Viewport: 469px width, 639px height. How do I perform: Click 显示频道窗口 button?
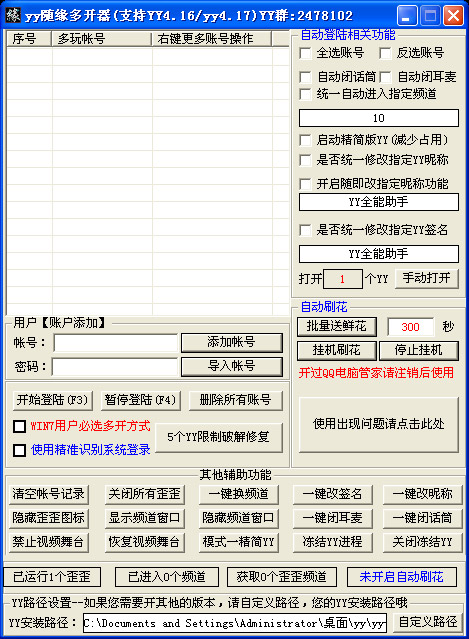[x=145, y=518]
